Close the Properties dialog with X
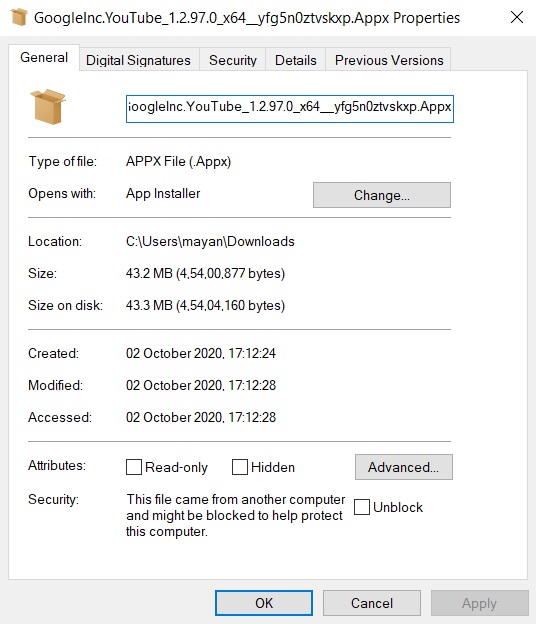536x624 pixels. (x=517, y=17)
